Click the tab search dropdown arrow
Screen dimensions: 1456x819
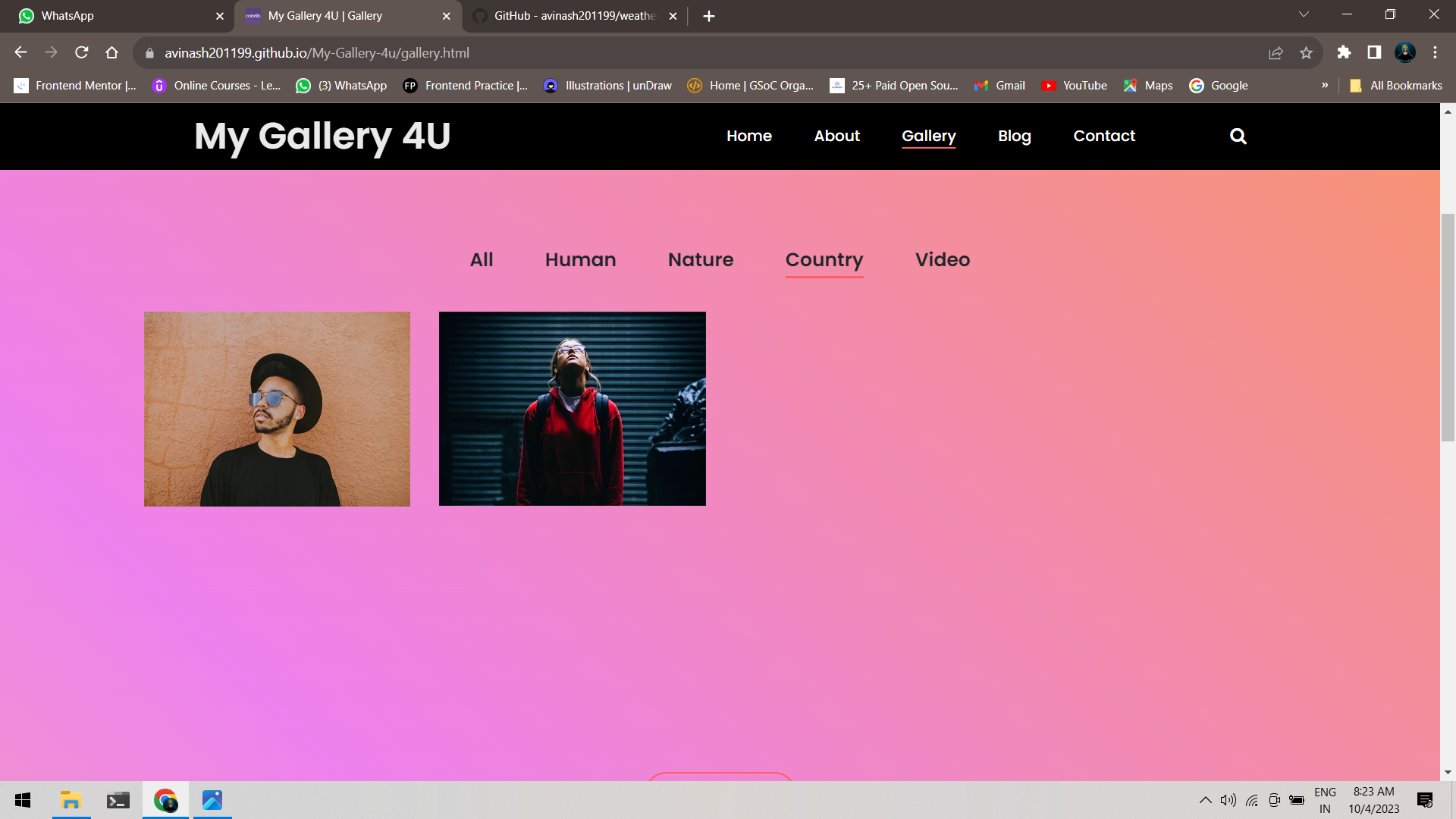coord(1304,14)
